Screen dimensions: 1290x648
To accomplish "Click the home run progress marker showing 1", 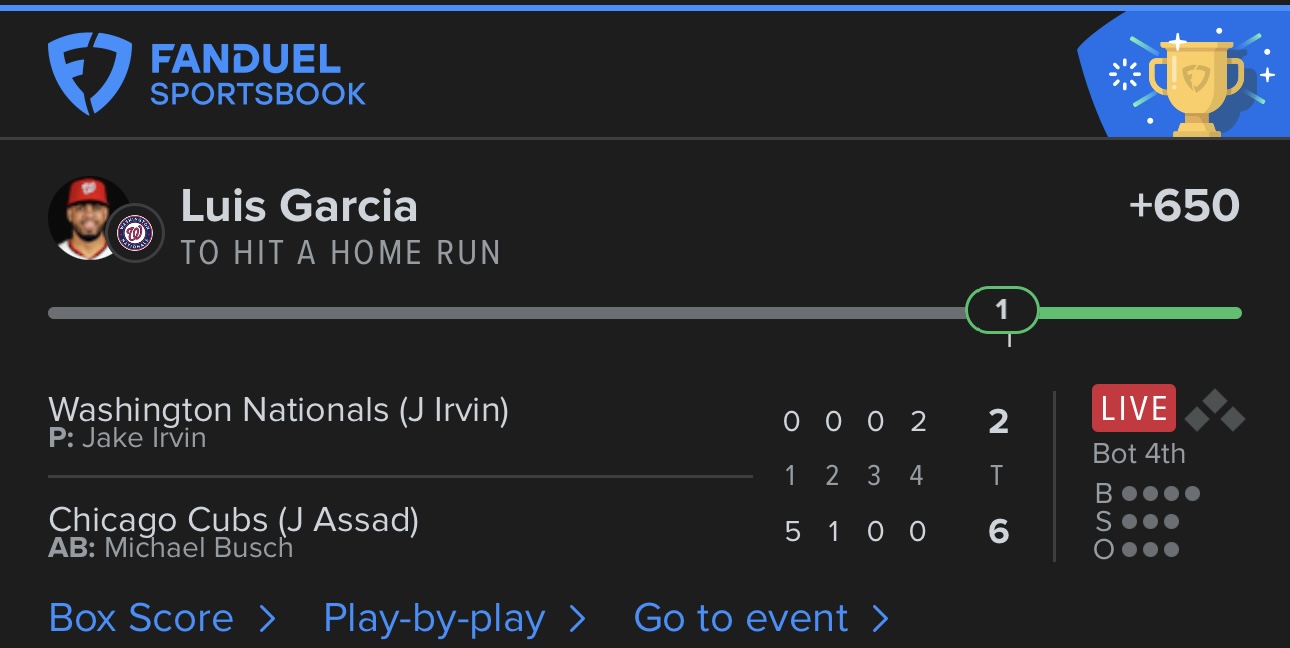I will [1002, 311].
